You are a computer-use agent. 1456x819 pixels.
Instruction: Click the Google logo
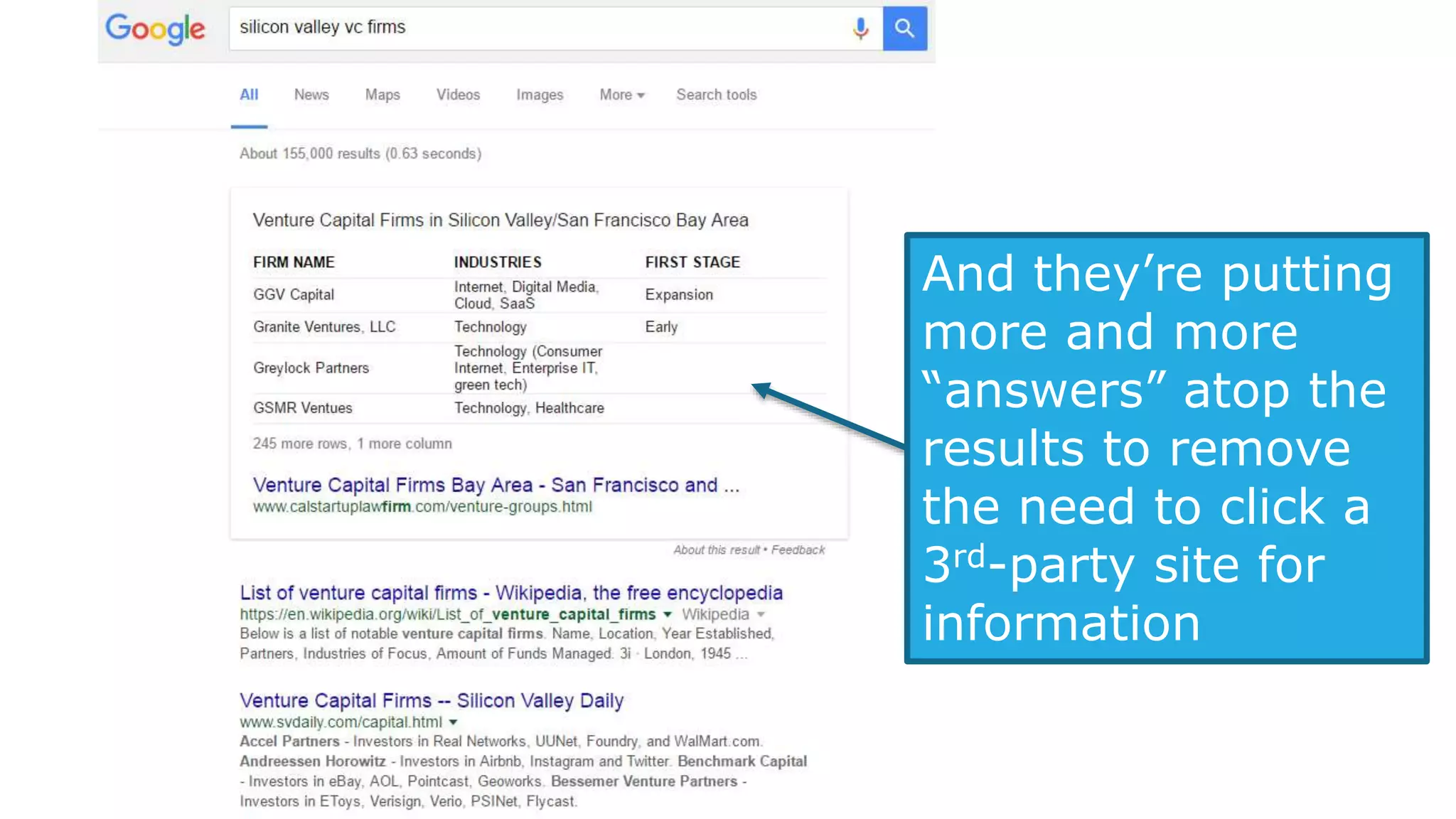(155, 29)
